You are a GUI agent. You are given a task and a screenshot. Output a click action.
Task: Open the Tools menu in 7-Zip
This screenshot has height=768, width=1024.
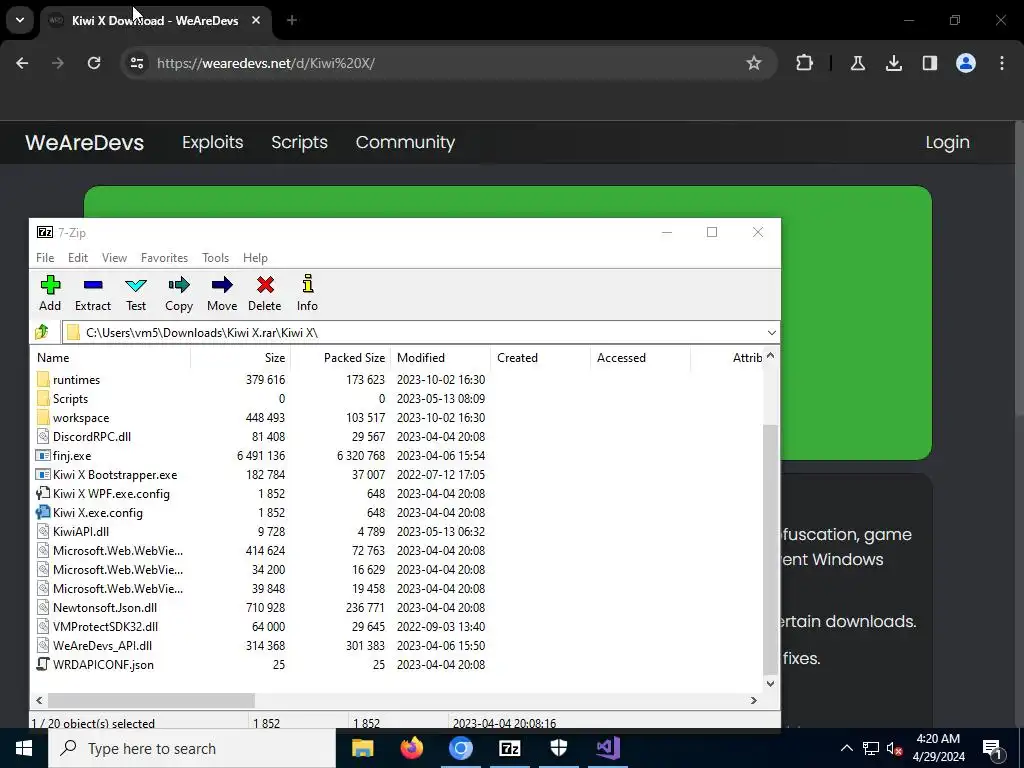216,258
